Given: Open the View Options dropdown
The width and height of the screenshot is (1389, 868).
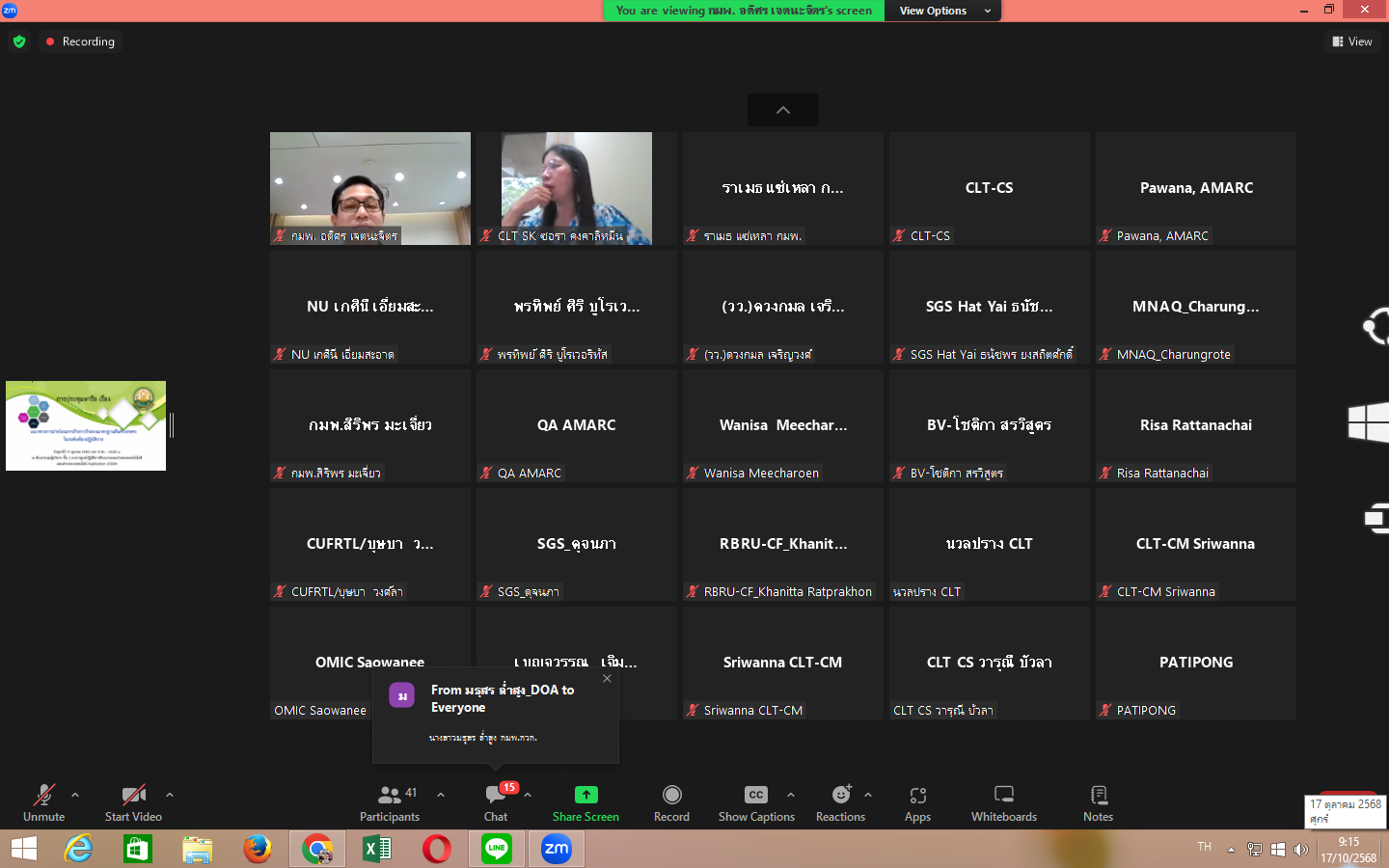Looking at the screenshot, I should point(942,11).
